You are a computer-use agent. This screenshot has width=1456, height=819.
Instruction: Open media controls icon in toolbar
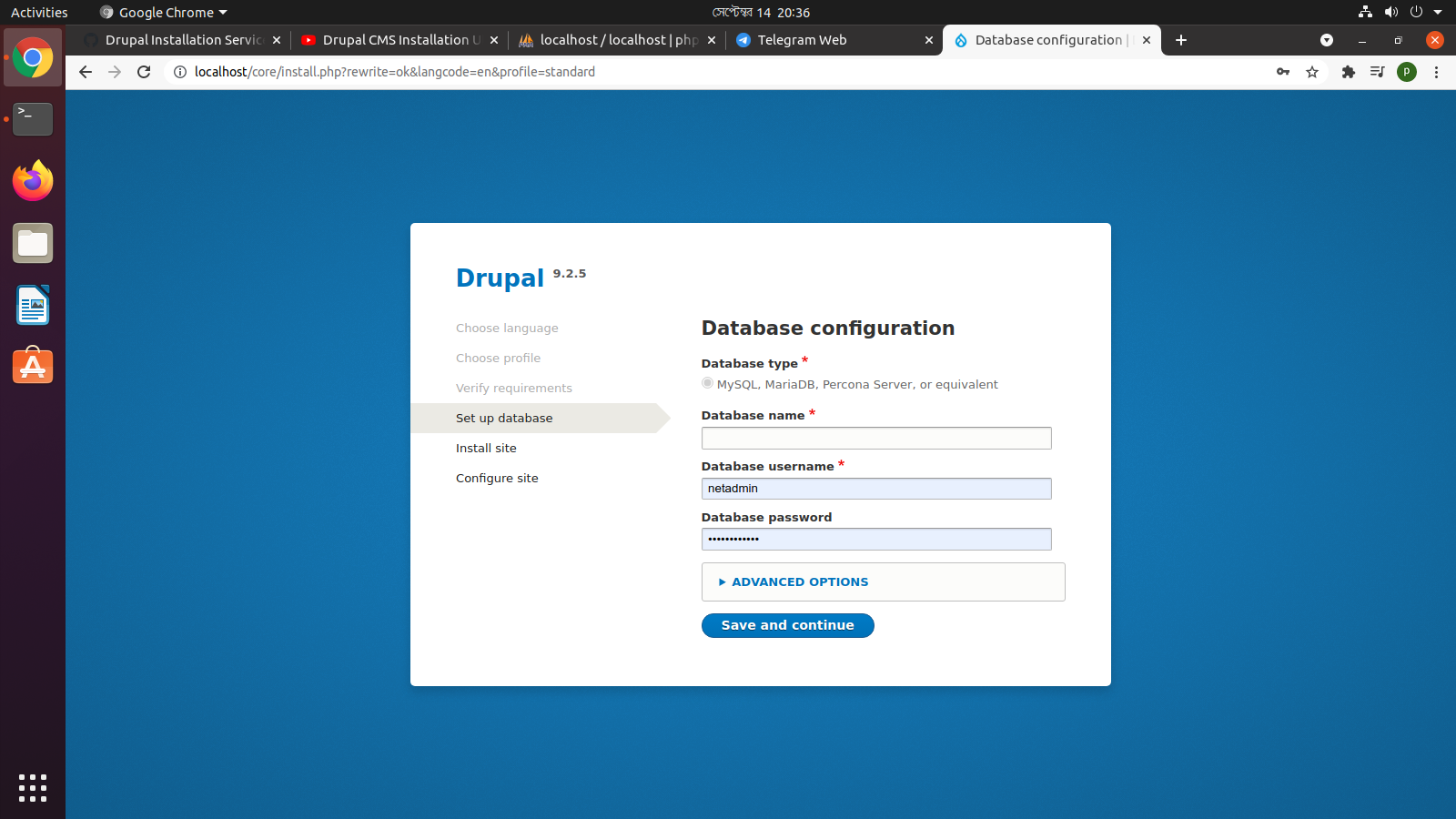[1378, 72]
